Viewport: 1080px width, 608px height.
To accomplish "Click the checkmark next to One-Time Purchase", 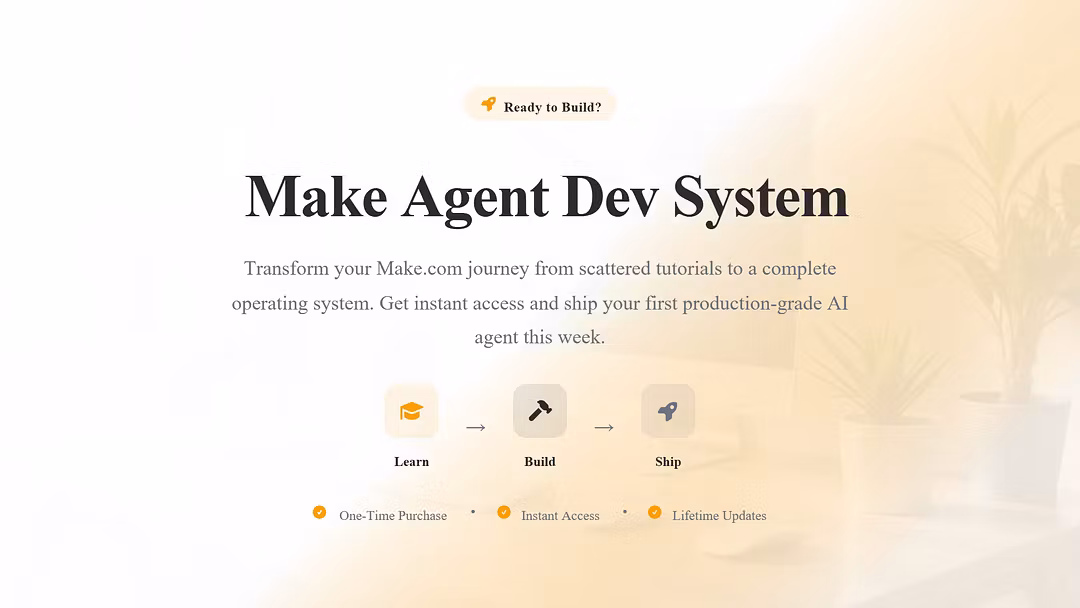I will [x=320, y=512].
